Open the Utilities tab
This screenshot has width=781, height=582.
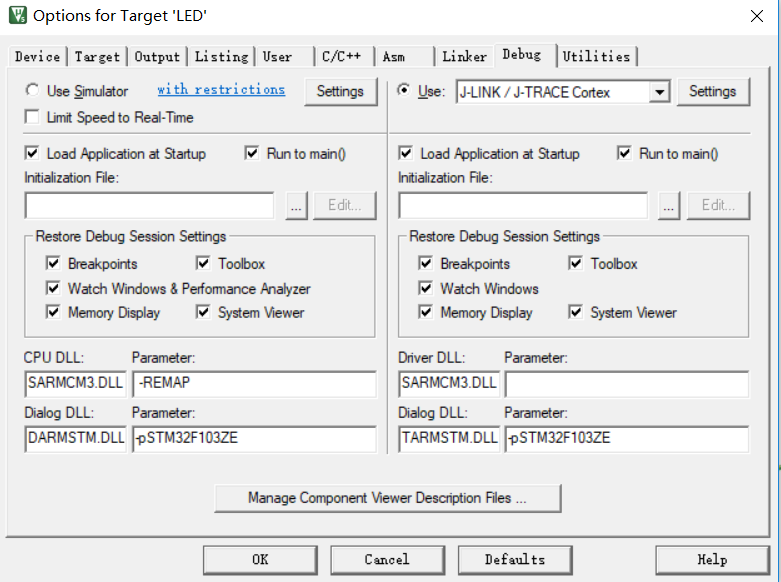point(597,57)
